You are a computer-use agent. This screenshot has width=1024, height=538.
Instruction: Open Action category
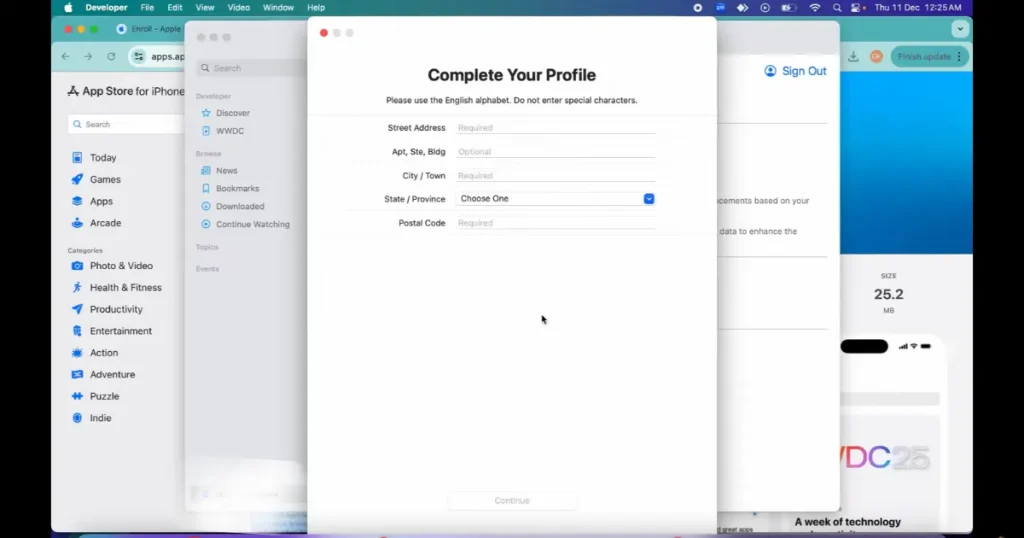pos(103,353)
